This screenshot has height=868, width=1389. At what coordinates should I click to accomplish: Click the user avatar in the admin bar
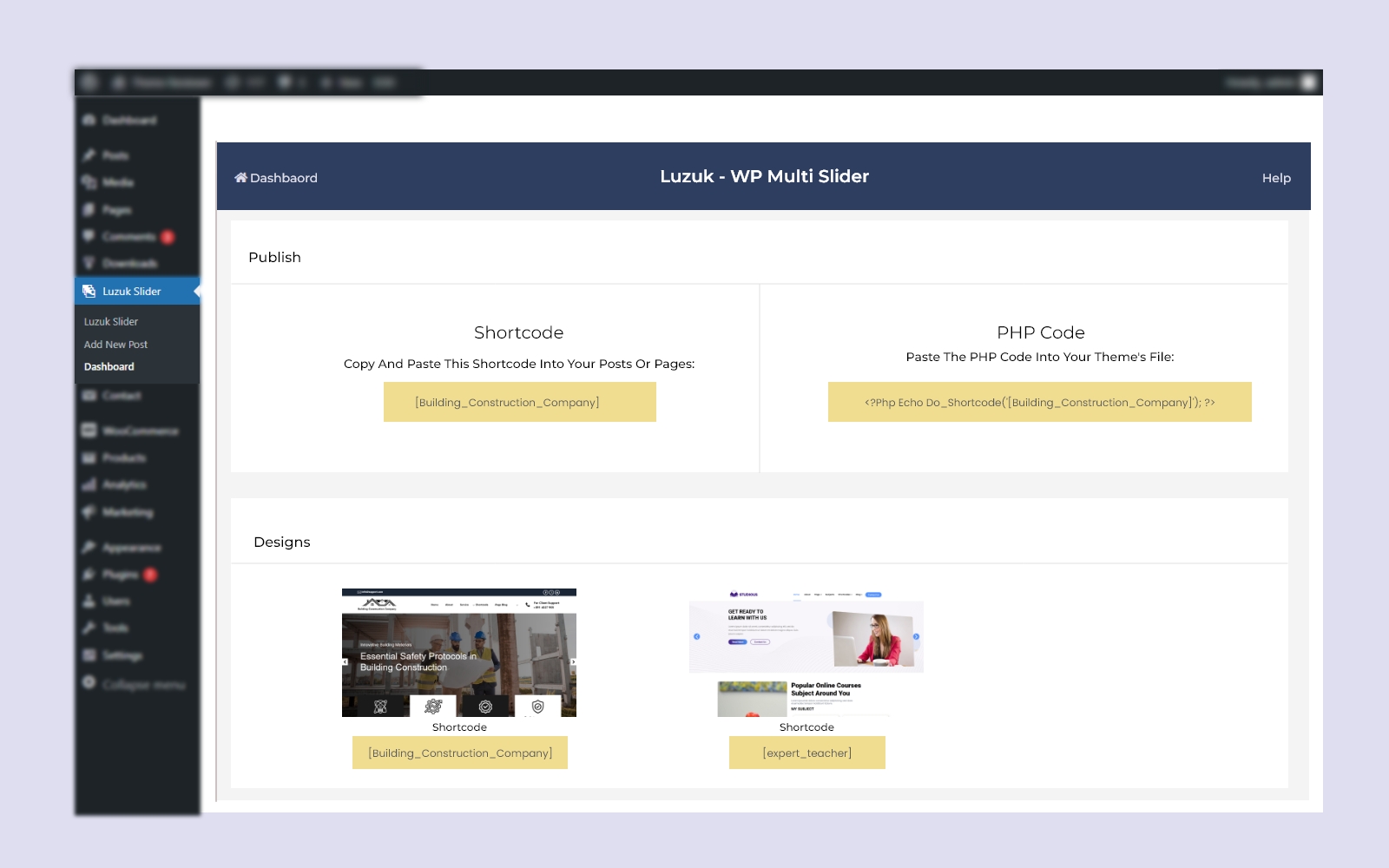coord(1308,82)
